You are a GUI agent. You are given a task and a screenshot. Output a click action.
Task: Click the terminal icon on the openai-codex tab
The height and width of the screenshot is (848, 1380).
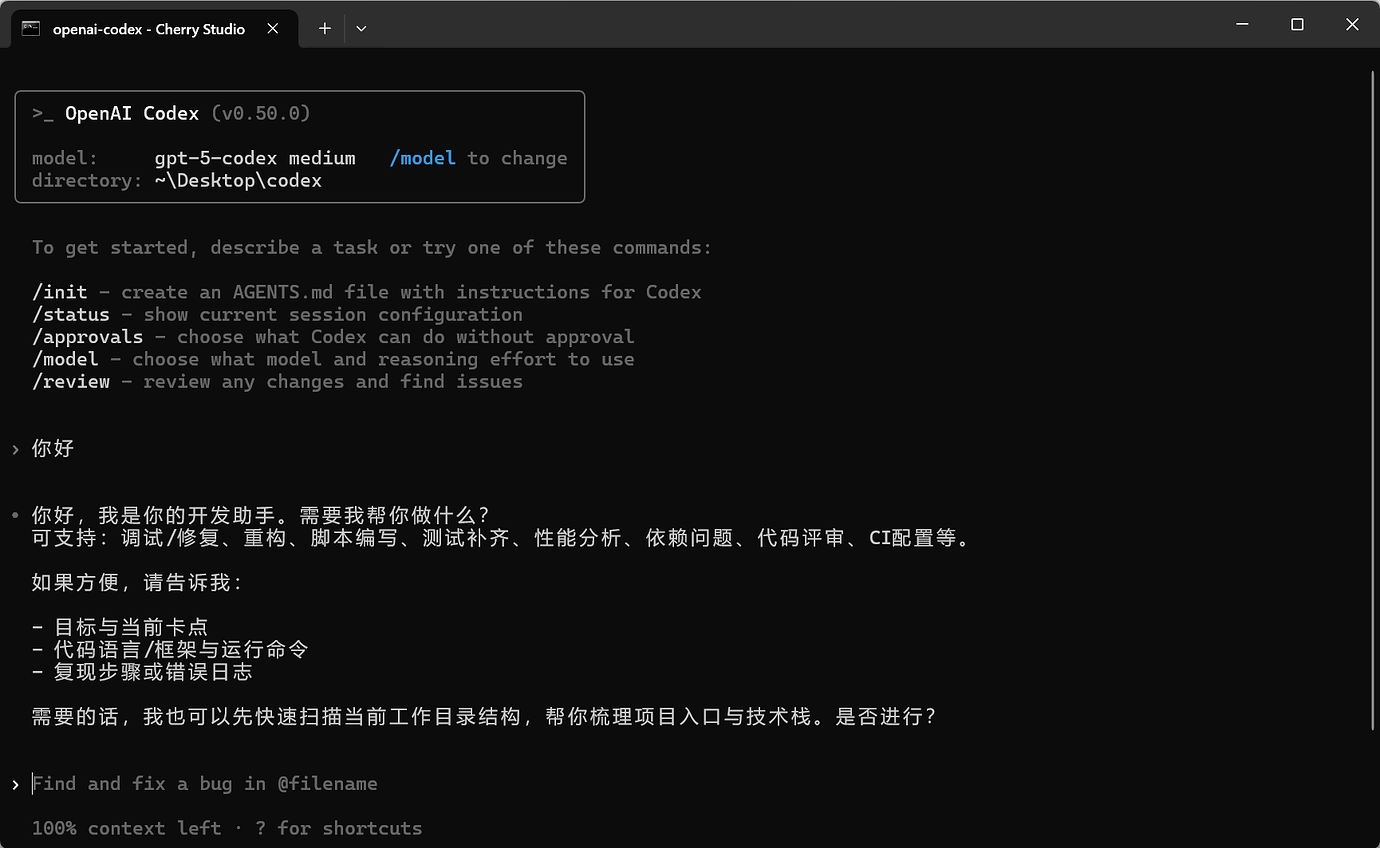click(31, 29)
